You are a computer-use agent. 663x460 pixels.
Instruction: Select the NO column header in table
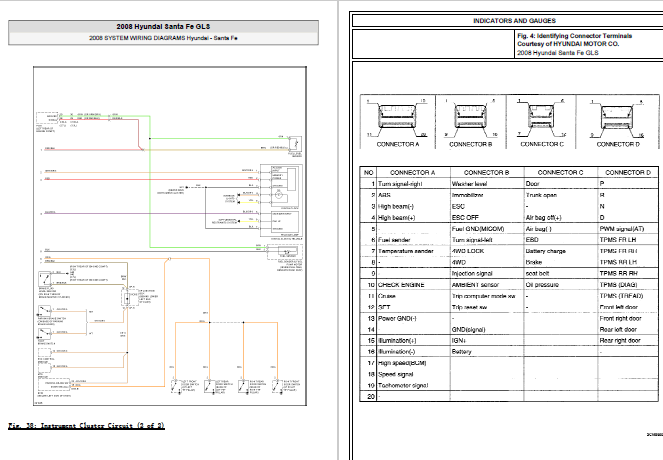(368, 172)
